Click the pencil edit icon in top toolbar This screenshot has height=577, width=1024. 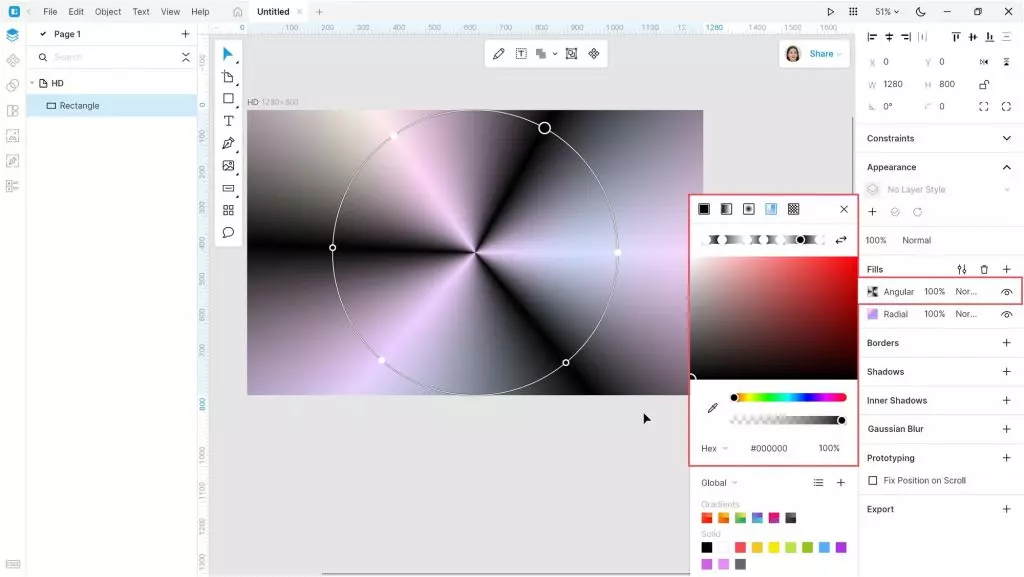click(x=498, y=54)
